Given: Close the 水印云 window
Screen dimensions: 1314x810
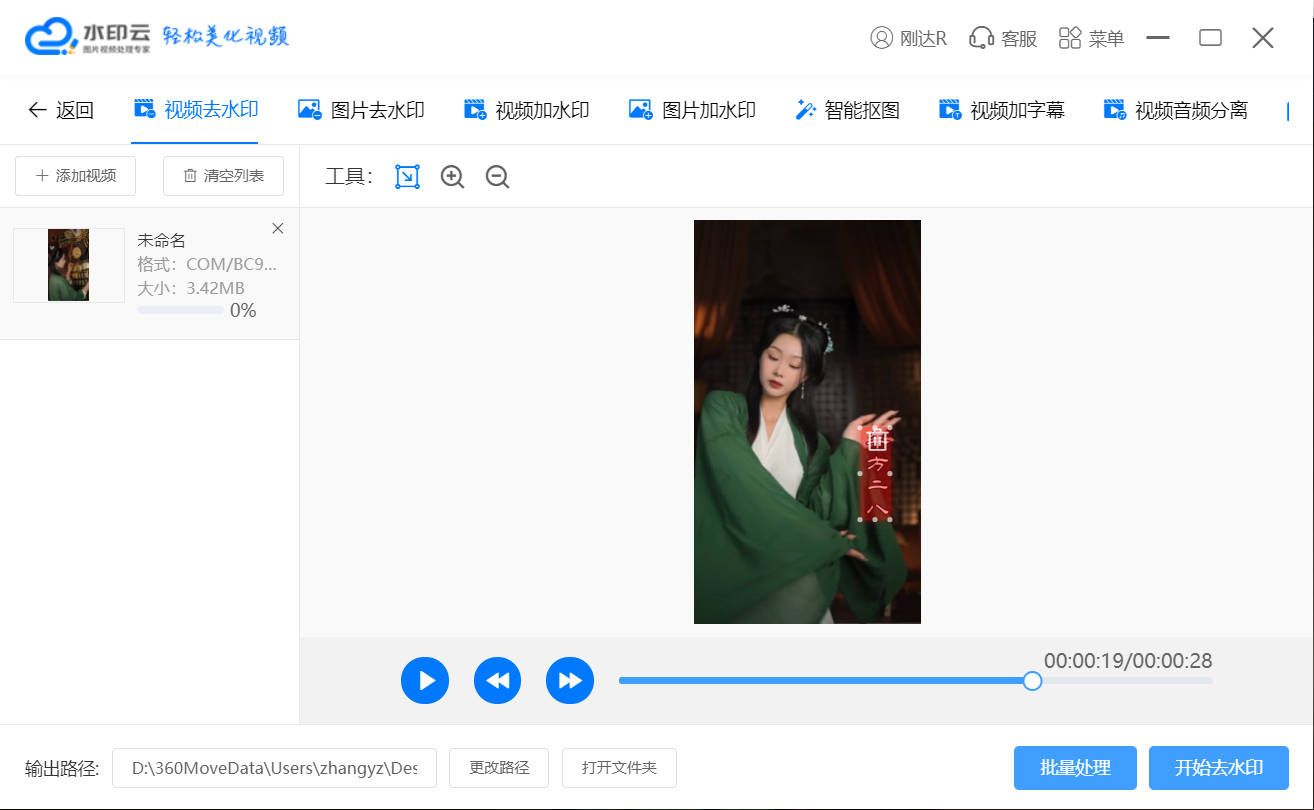Looking at the screenshot, I should [x=1263, y=38].
